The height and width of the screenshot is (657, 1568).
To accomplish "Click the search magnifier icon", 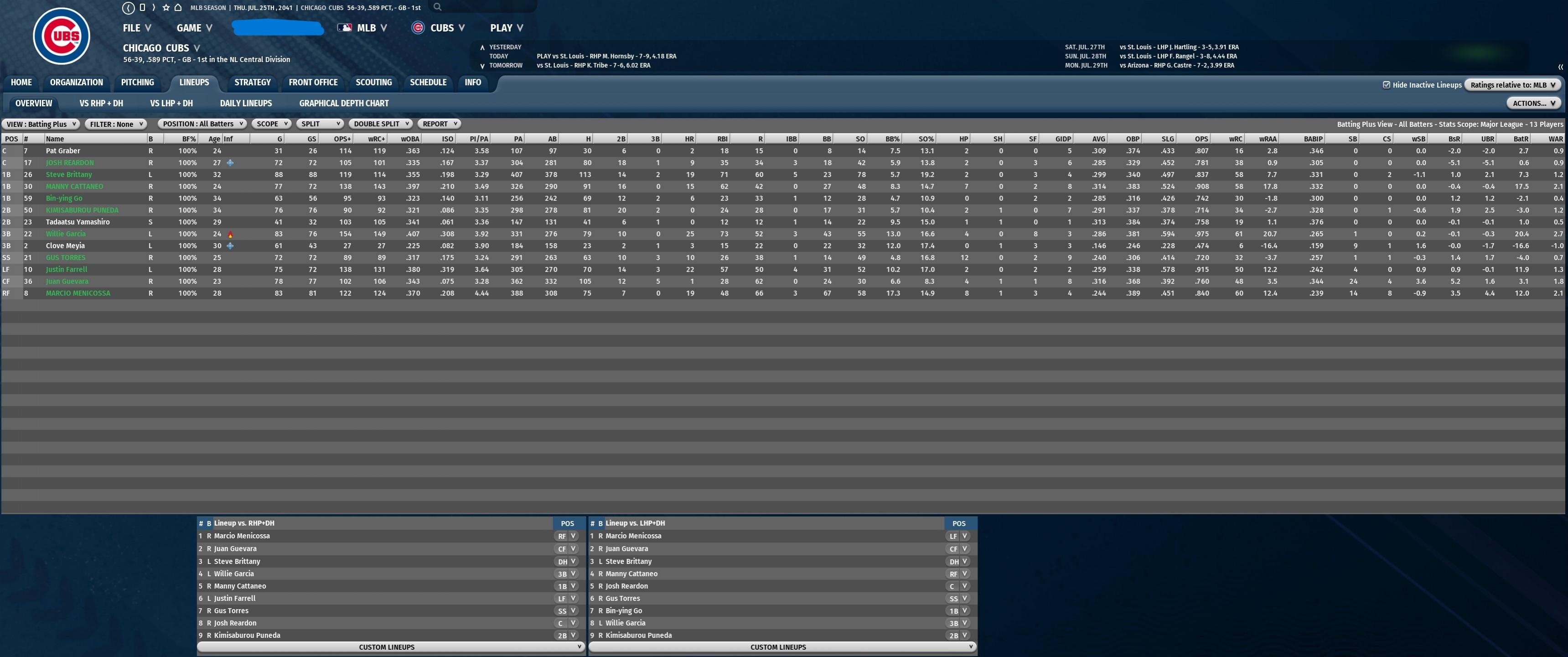I will (437, 7).
